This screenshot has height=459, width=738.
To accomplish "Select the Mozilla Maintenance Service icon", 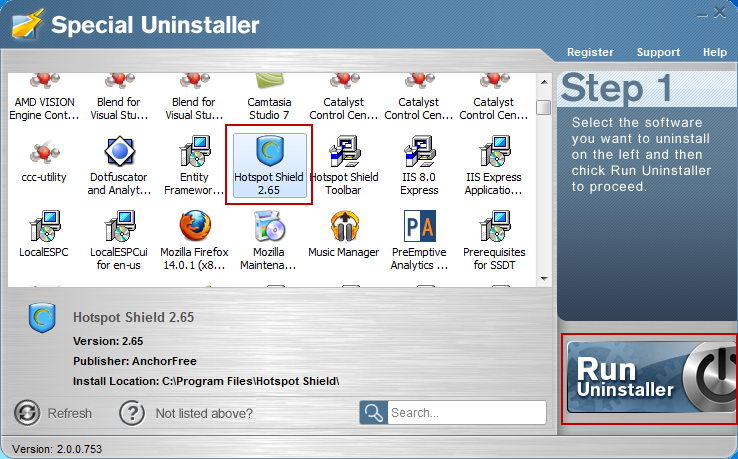I will pyautogui.click(x=269, y=226).
